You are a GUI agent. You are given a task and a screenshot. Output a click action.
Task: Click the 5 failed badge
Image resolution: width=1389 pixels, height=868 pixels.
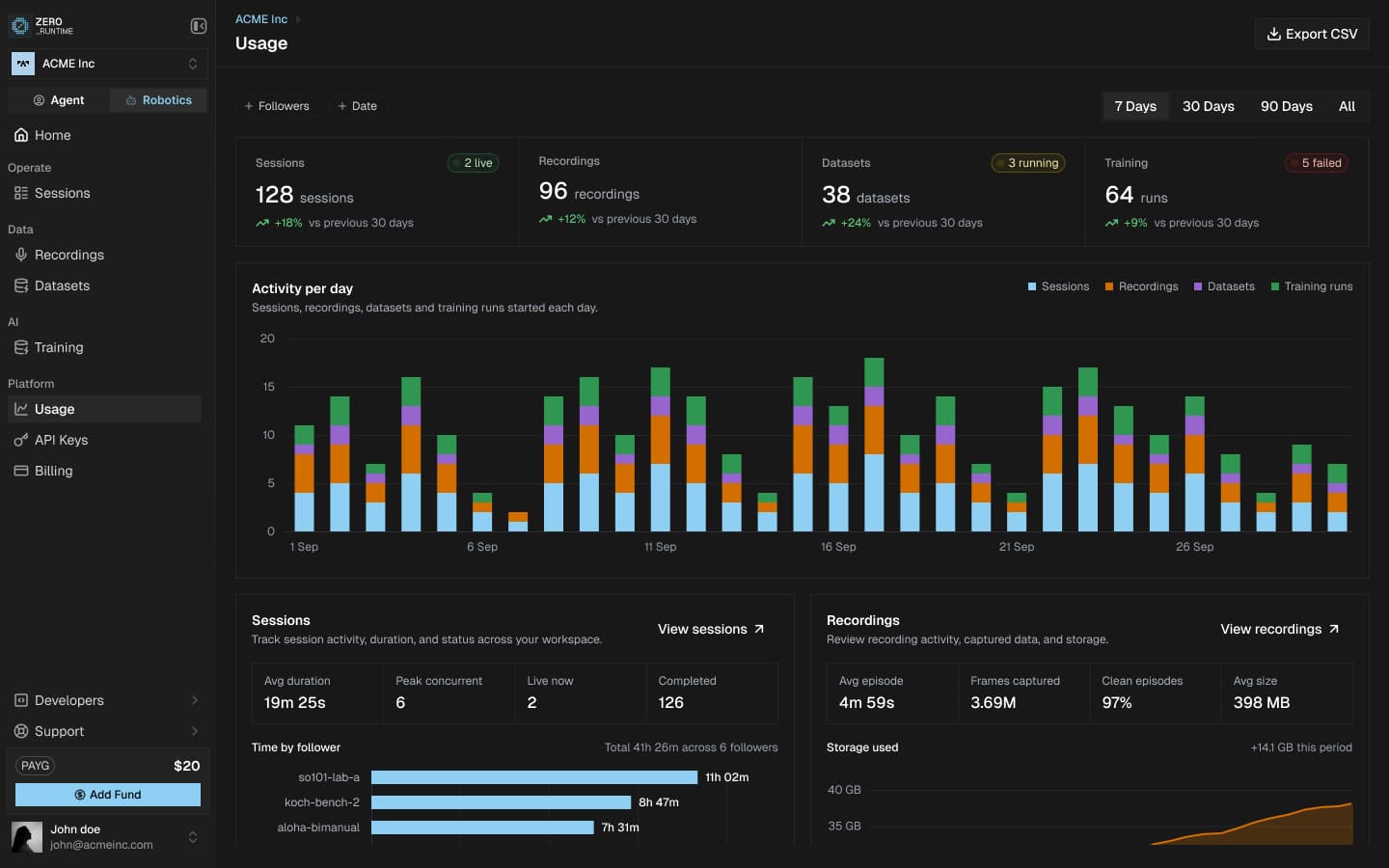pyautogui.click(x=1317, y=163)
